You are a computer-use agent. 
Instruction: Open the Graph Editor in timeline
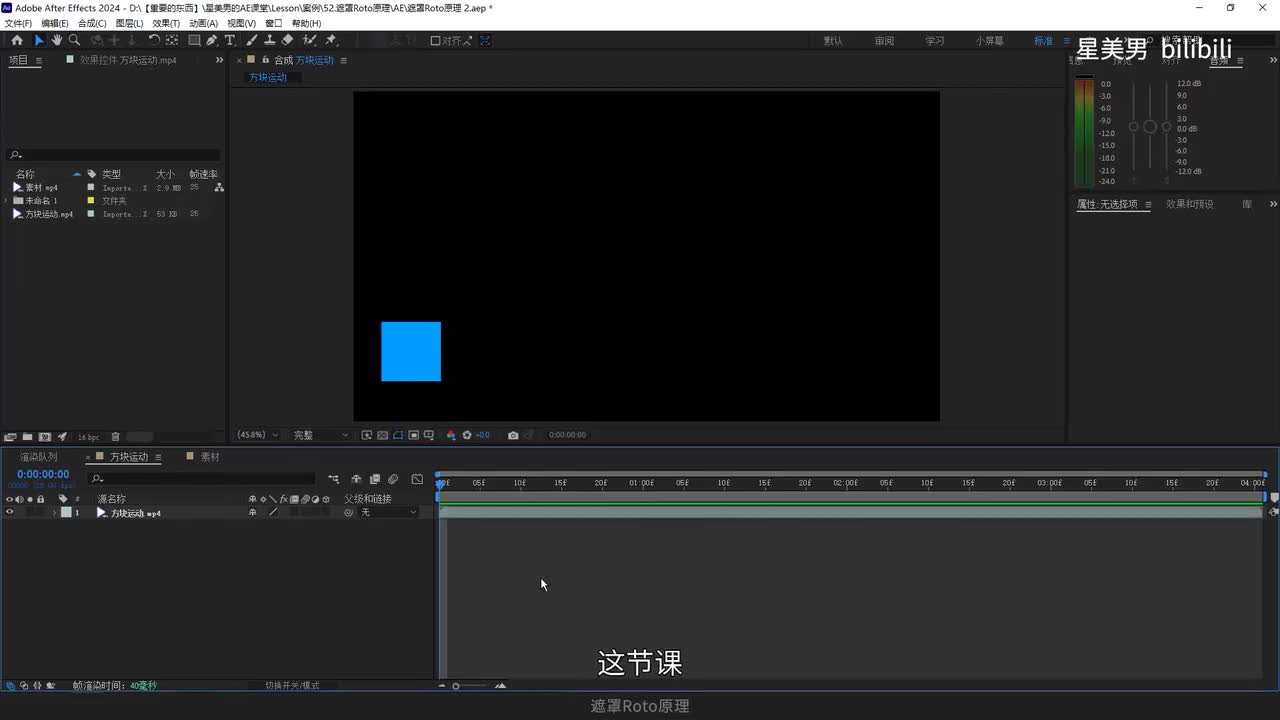(x=417, y=479)
